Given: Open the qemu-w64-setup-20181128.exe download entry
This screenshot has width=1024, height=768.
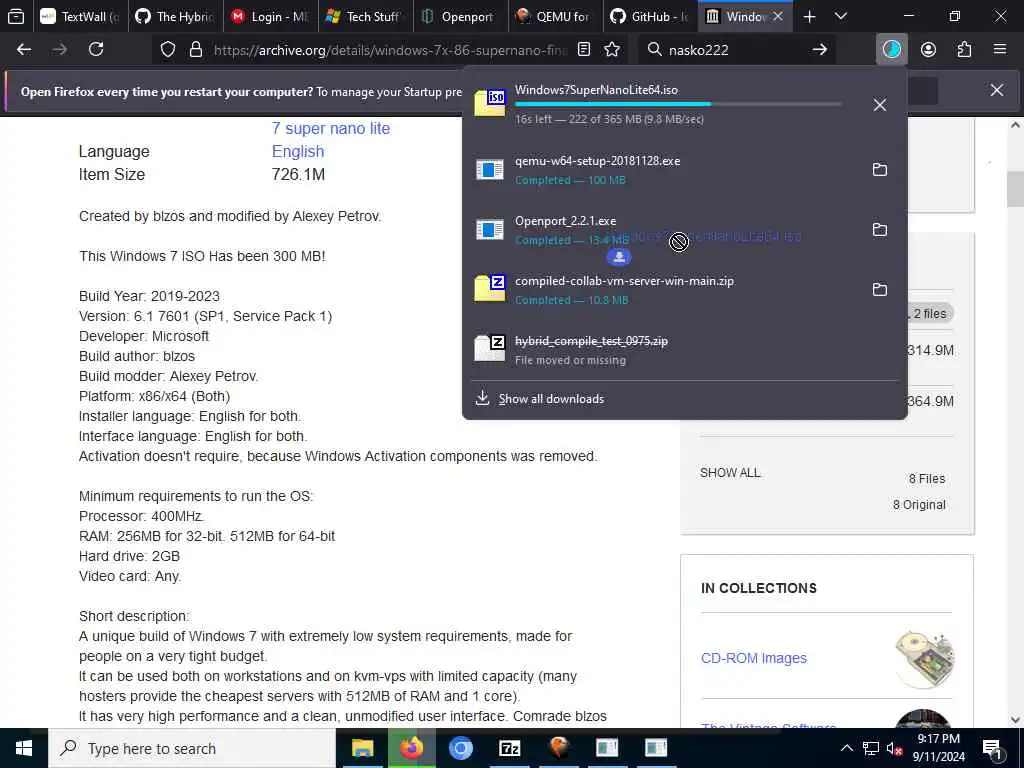Looking at the screenshot, I should coord(664,170).
